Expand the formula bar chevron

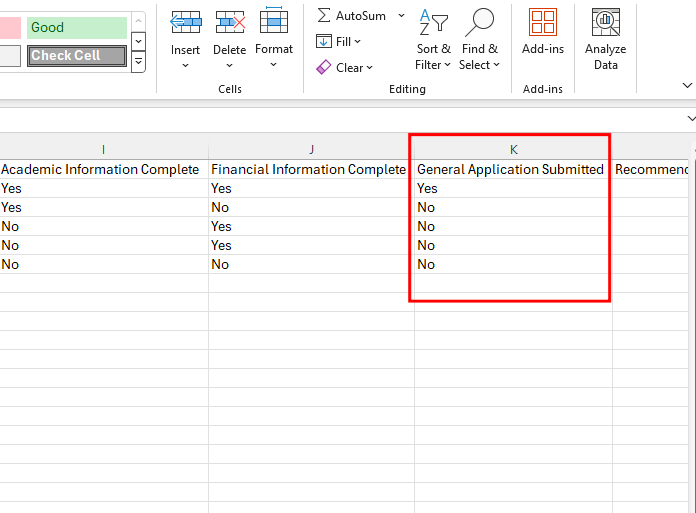point(690,118)
